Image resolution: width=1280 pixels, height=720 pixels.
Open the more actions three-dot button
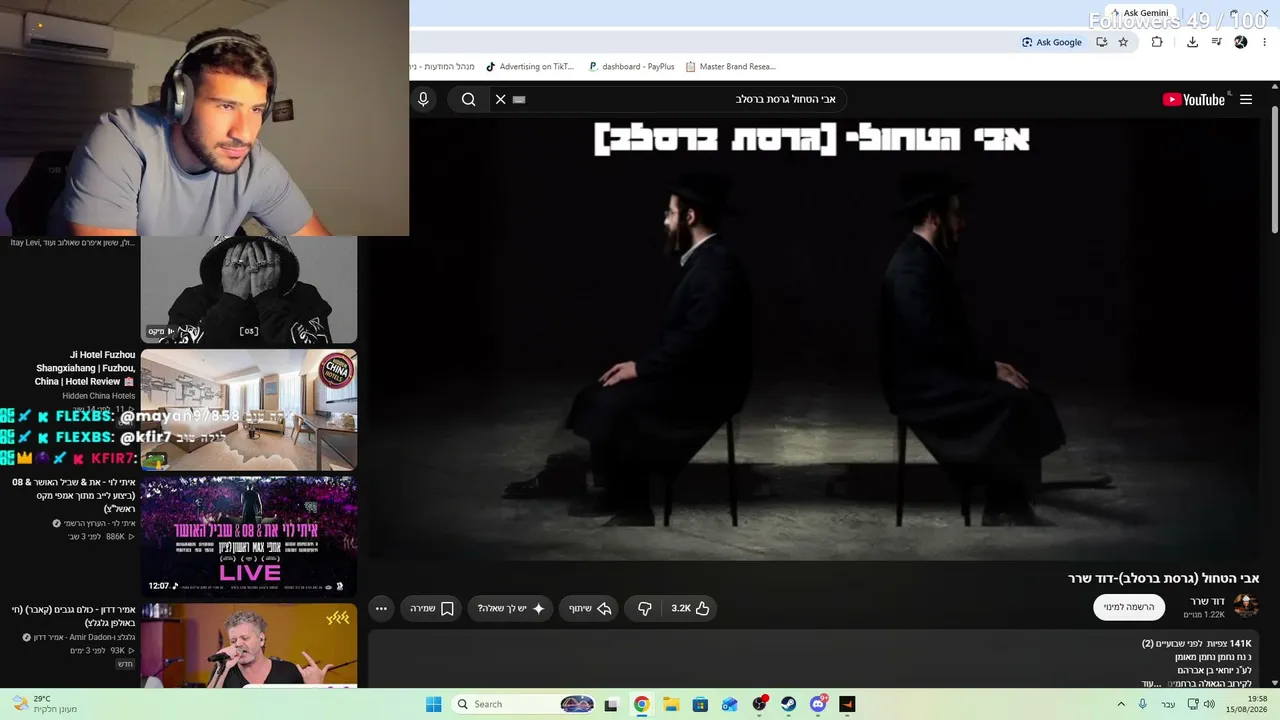point(381,608)
